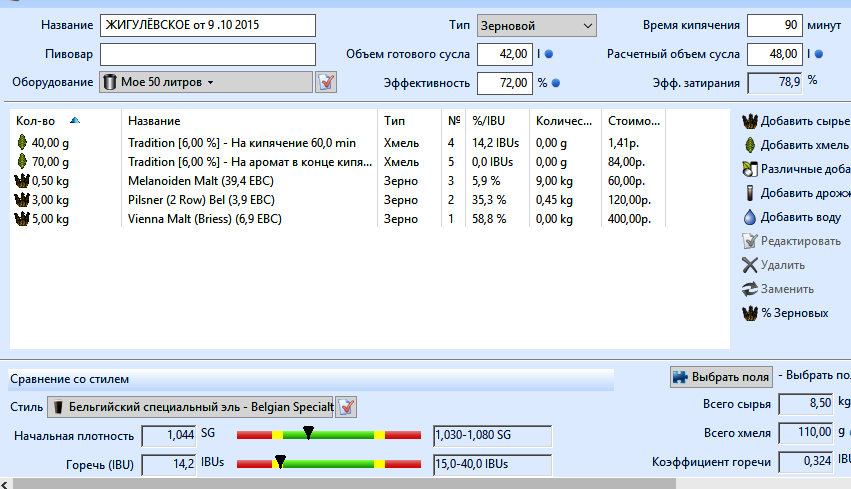
Task: Click Эффективность field showing 72,00
Action: coord(505,83)
